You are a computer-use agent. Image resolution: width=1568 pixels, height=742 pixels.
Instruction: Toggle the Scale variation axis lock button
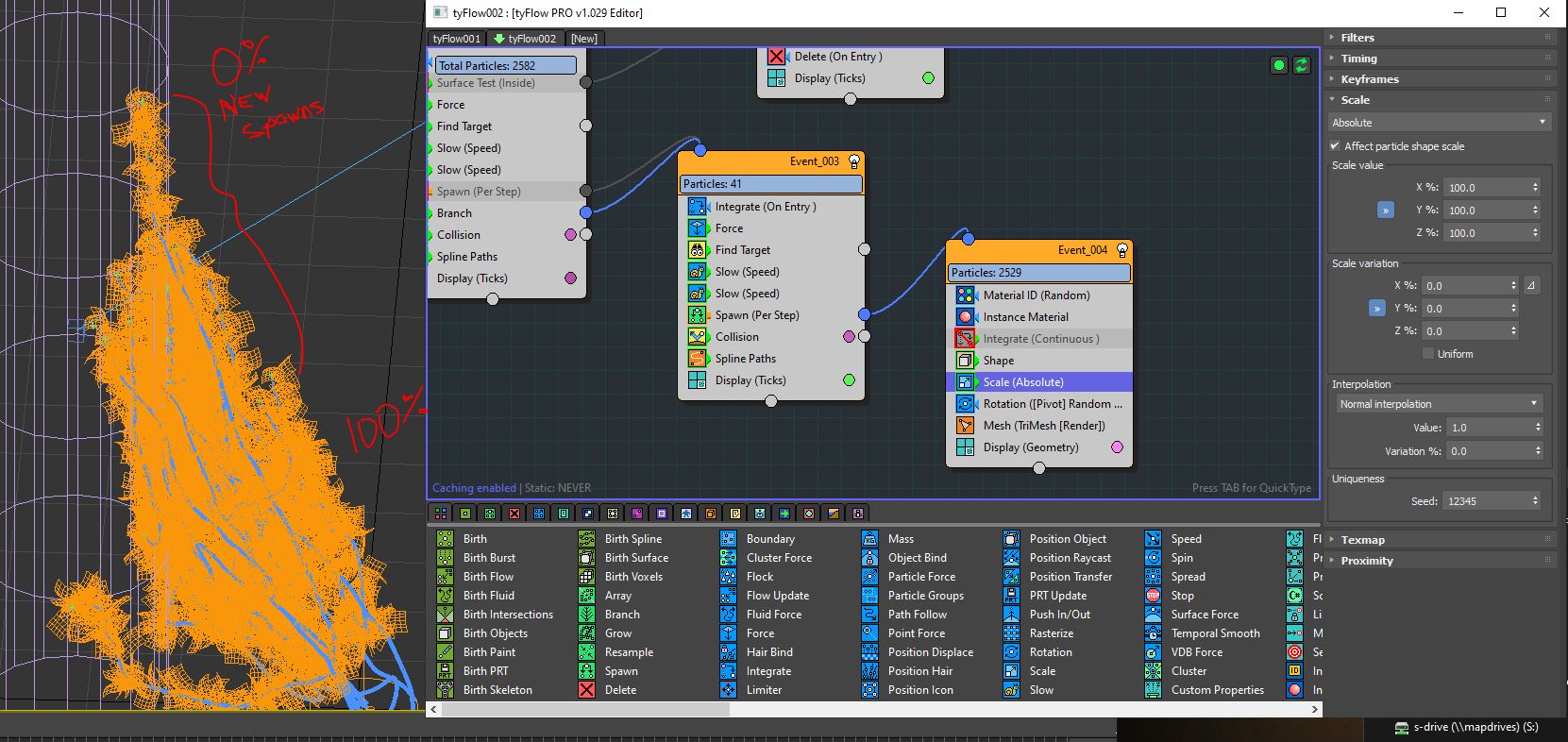coord(1377,309)
